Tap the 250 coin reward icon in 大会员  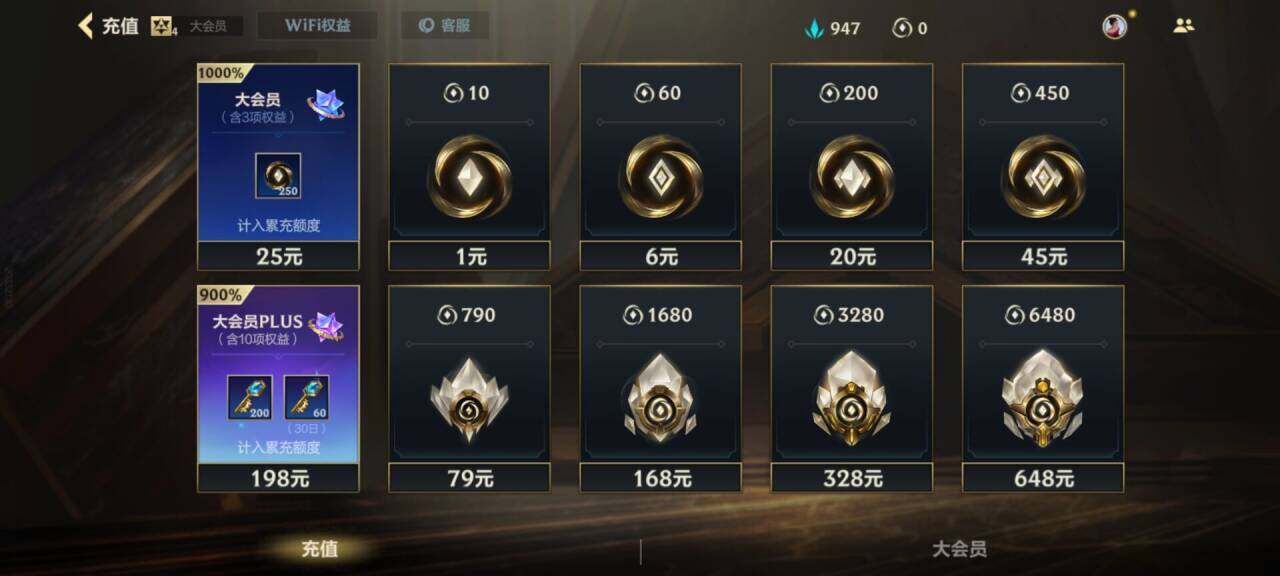click(278, 176)
